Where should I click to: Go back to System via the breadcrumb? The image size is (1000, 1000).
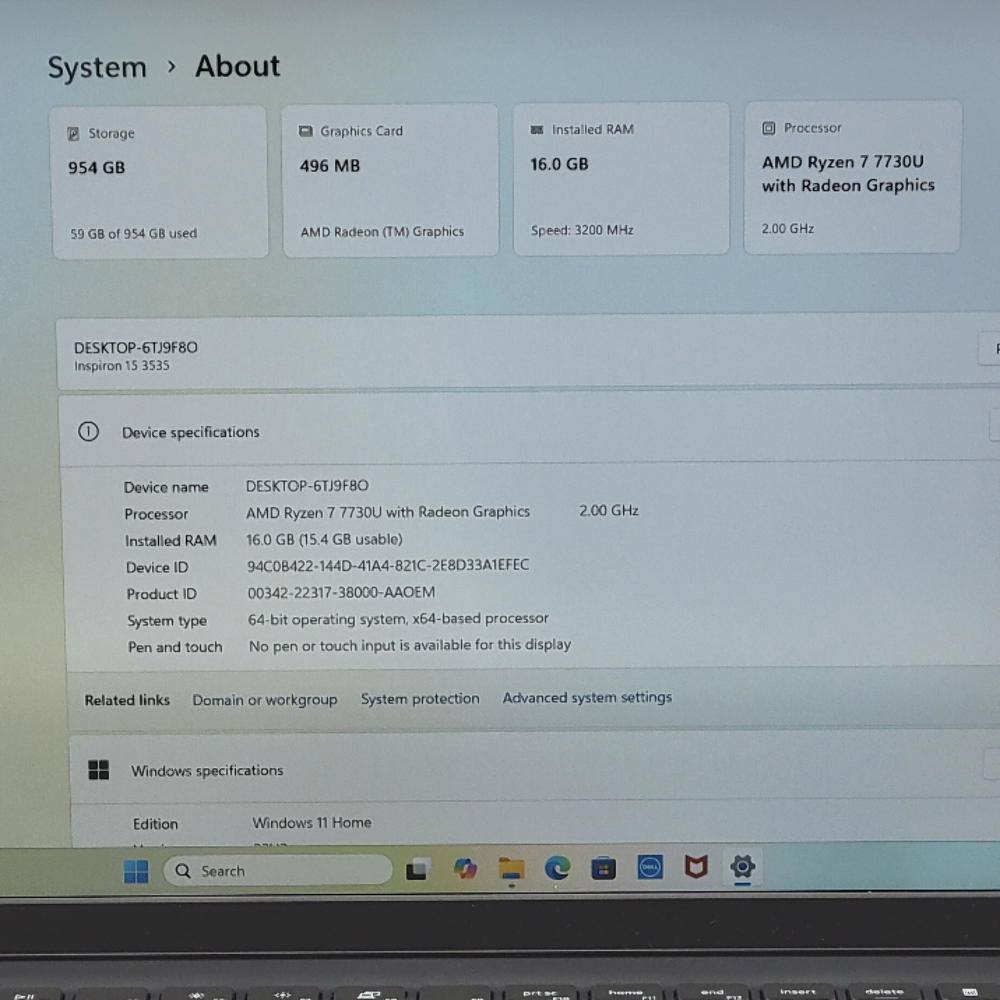(97, 68)
